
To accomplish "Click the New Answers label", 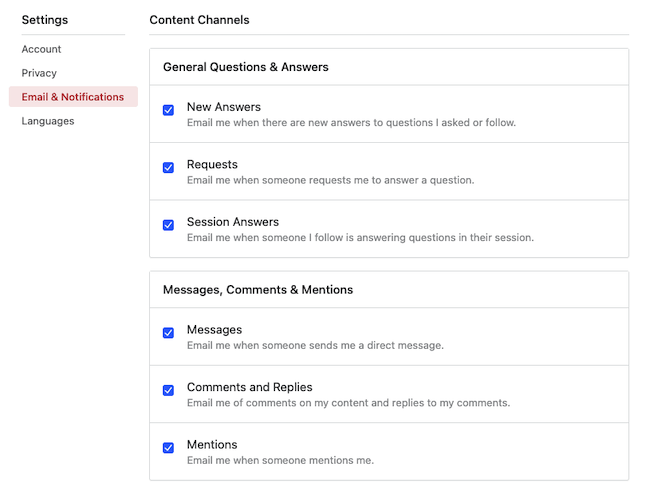I will [x=224, y=107].
